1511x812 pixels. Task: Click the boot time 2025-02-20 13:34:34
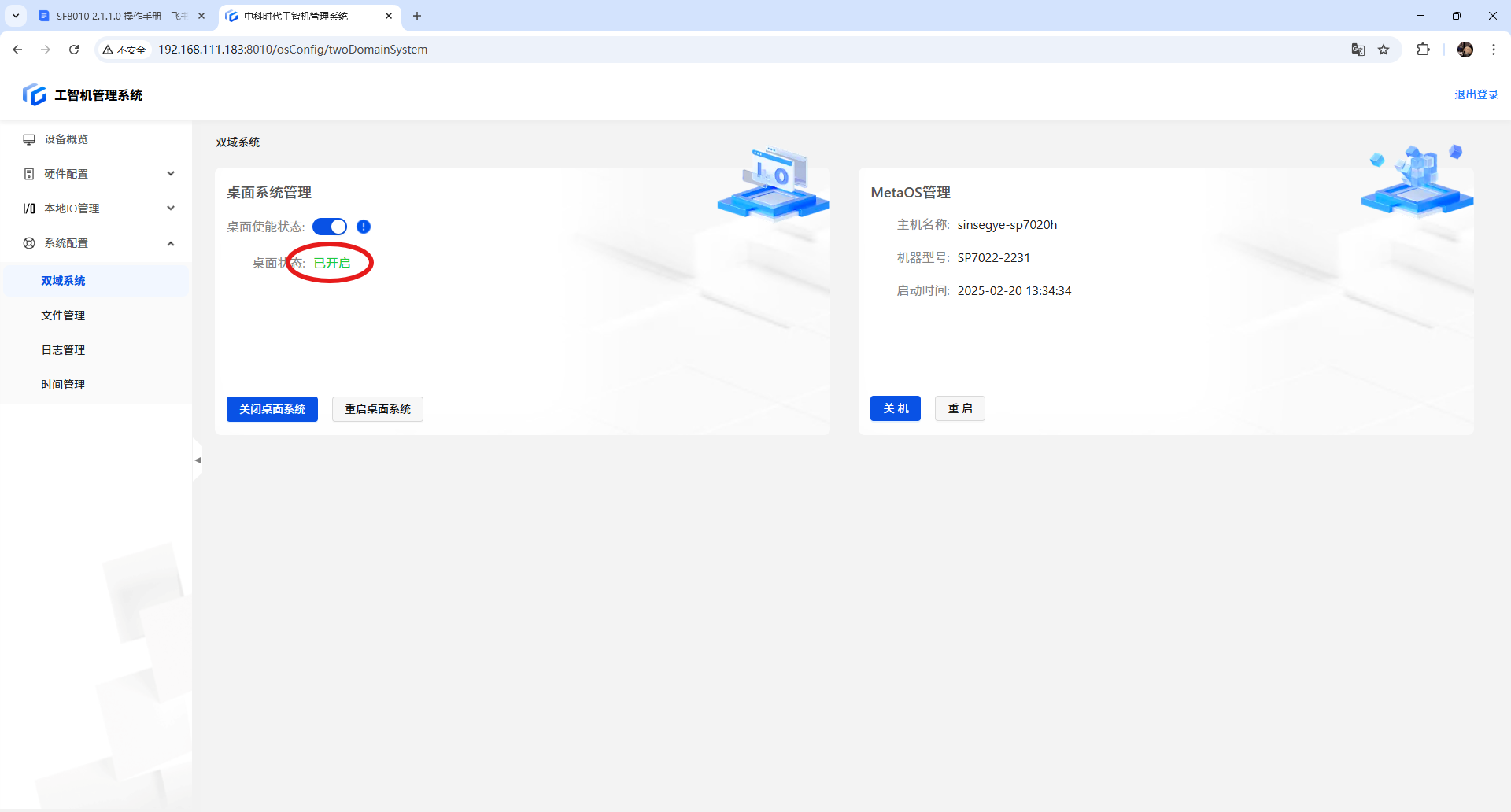1014,291
